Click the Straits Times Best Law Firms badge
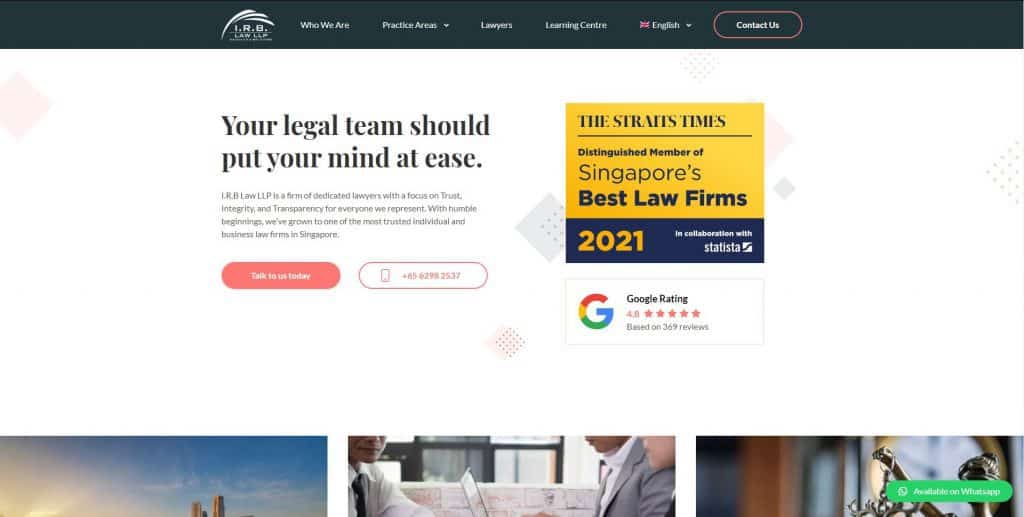Screen dimensions: 1024x517 pos(665,183)
